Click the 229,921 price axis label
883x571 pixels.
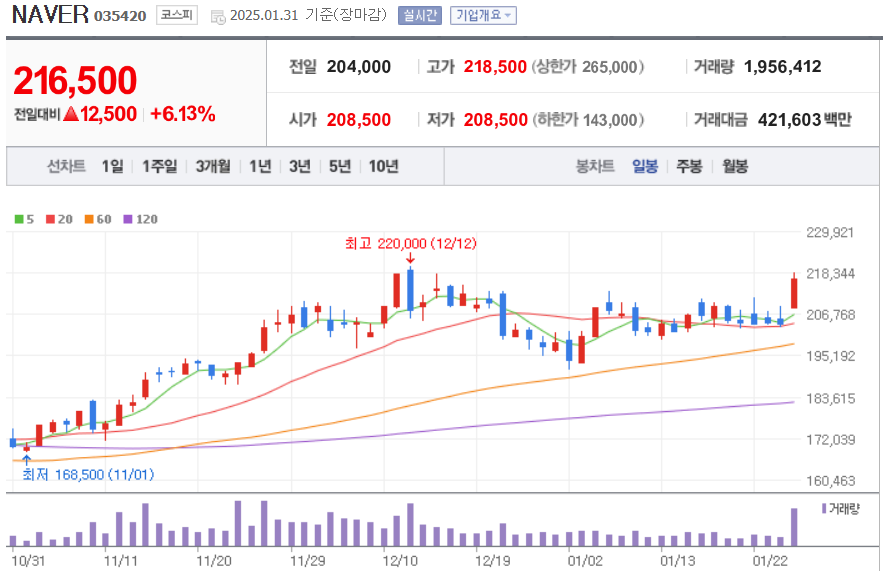coord(830,233)
